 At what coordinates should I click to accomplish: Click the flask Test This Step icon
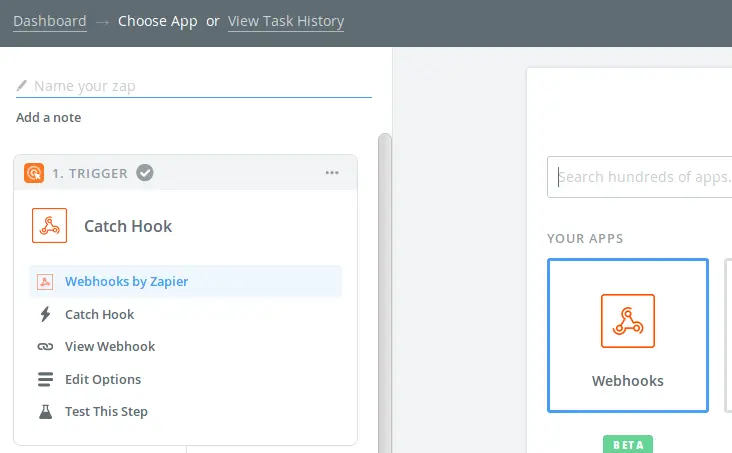[x=45, y=411]
